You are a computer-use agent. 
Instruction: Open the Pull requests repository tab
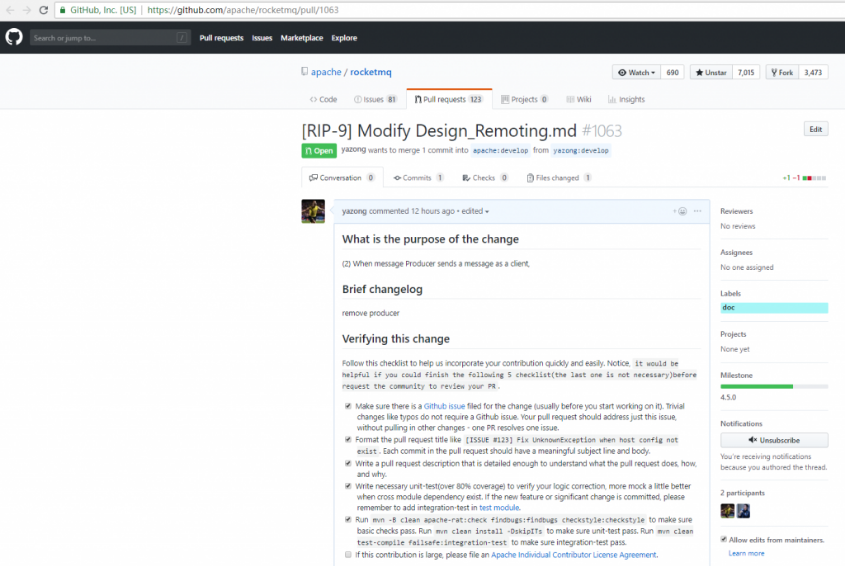tap(448, 99)
